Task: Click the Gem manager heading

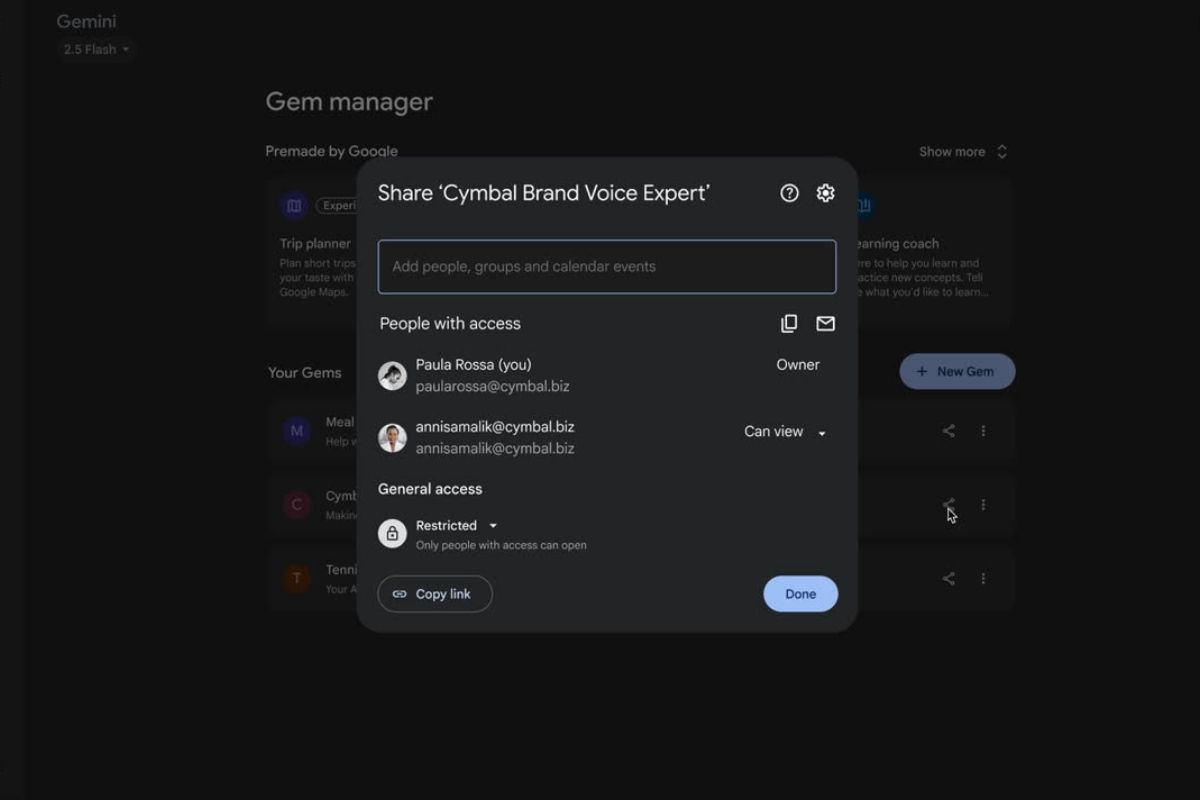Action: point(349,102)
